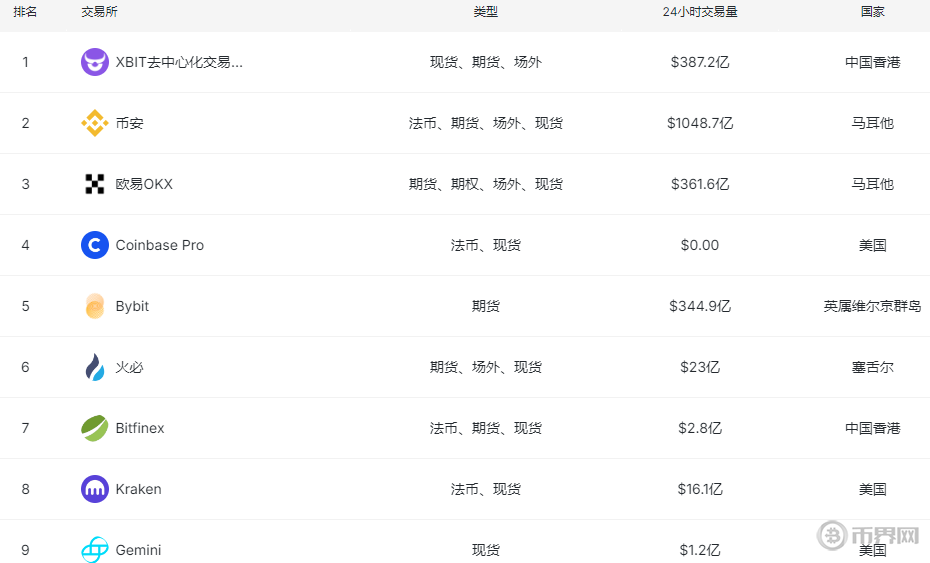The height and width of the screenshot is (563, 930).
Task: Click the 国家 country column header
Action: tap(872, 12)
